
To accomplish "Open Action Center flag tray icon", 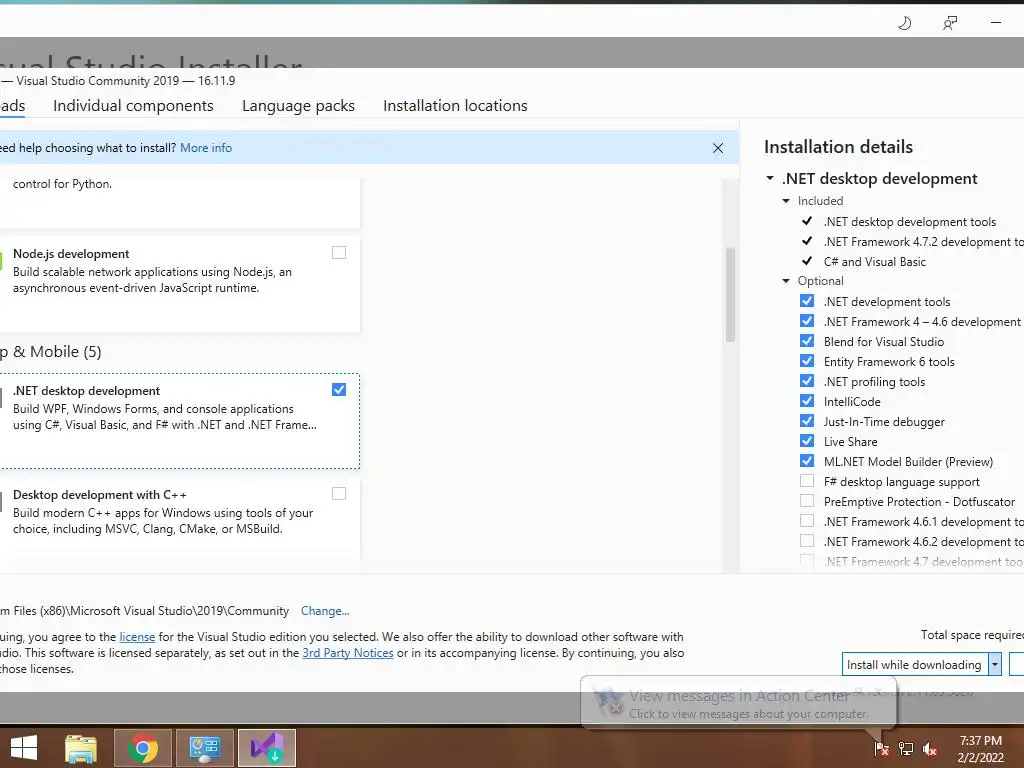I will 881,748.
